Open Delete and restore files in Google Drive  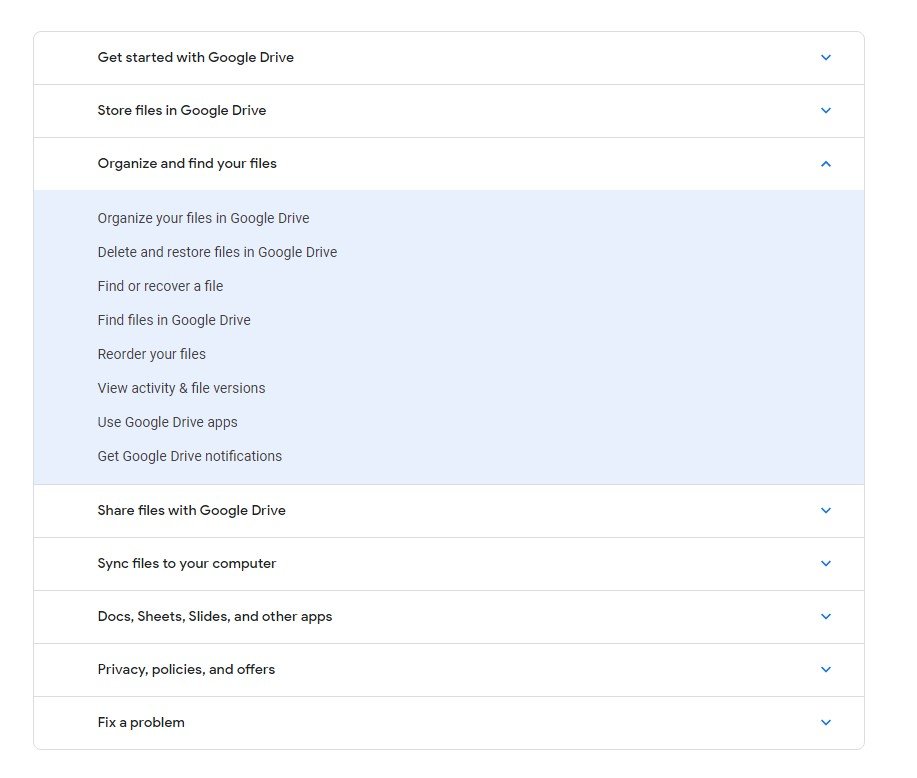coord(218,252)
